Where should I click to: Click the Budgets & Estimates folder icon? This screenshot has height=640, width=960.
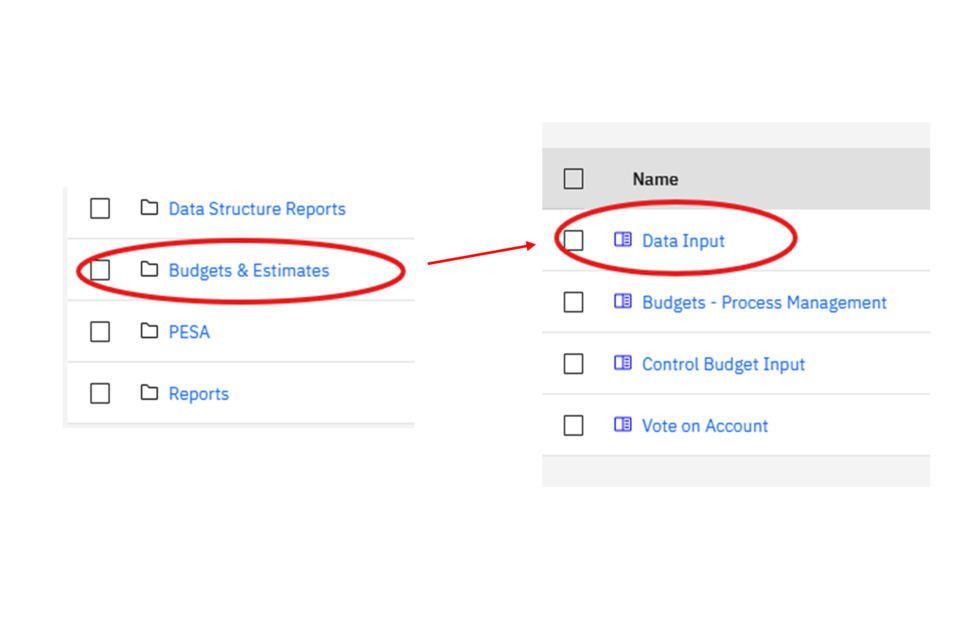pos(149,270)
